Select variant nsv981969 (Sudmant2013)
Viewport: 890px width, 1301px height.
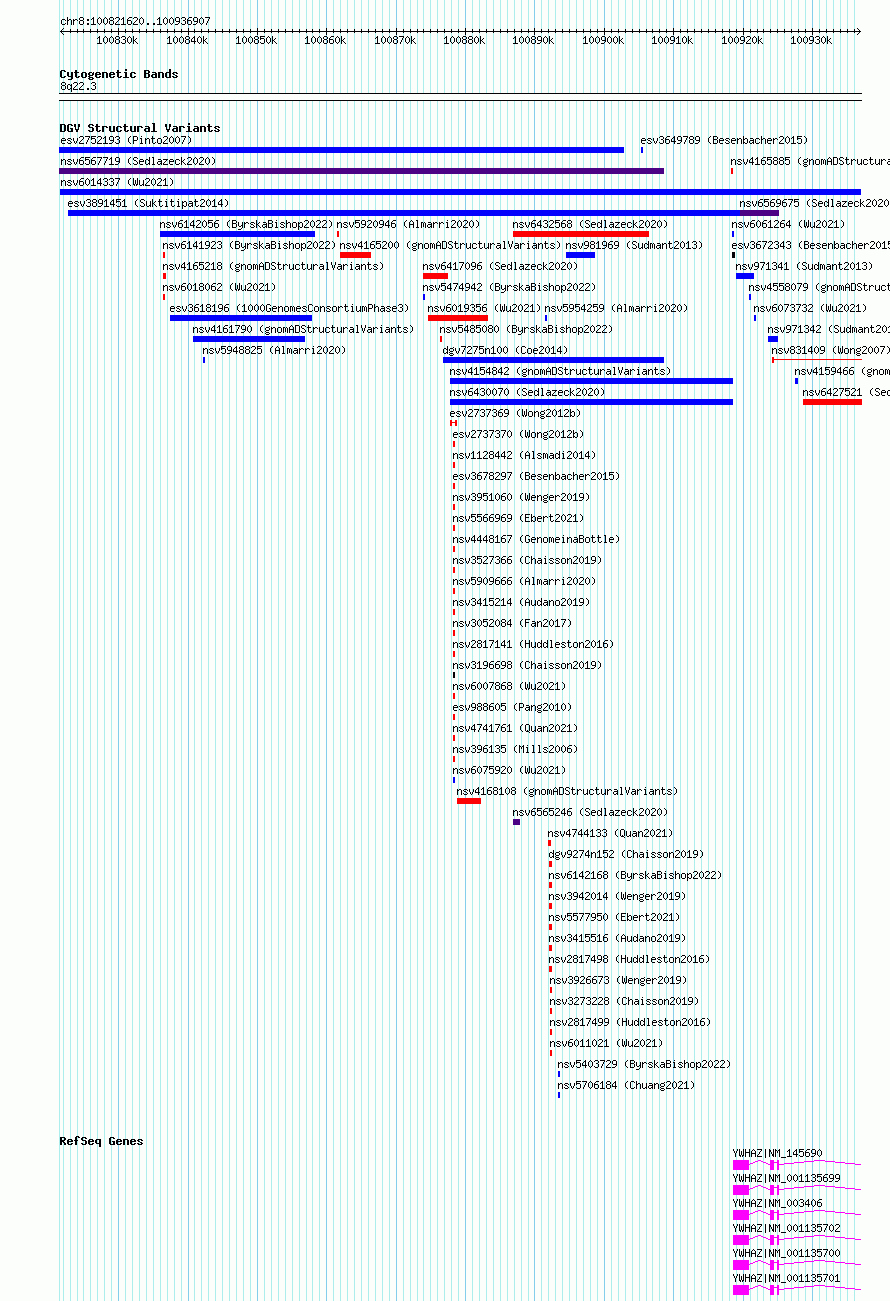[635, 245]
